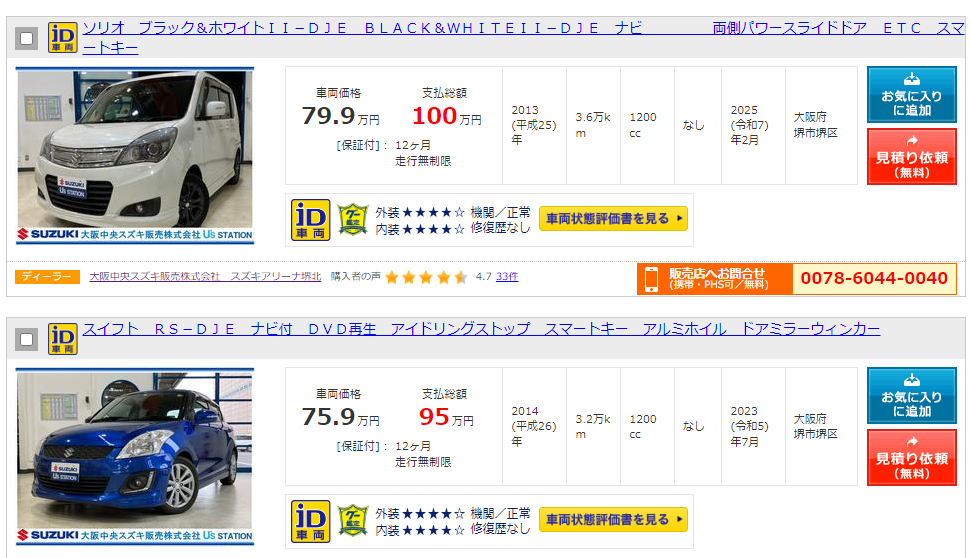Click the green certification emblem in スイフト evaluation
The height and width of the screenshot is (558, 971).
(x=353, y=520)
